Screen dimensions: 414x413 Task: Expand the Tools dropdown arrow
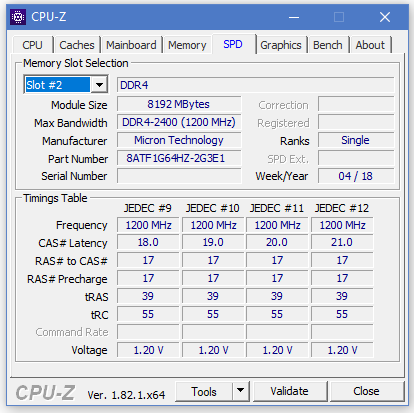click(x=241, y=390)
